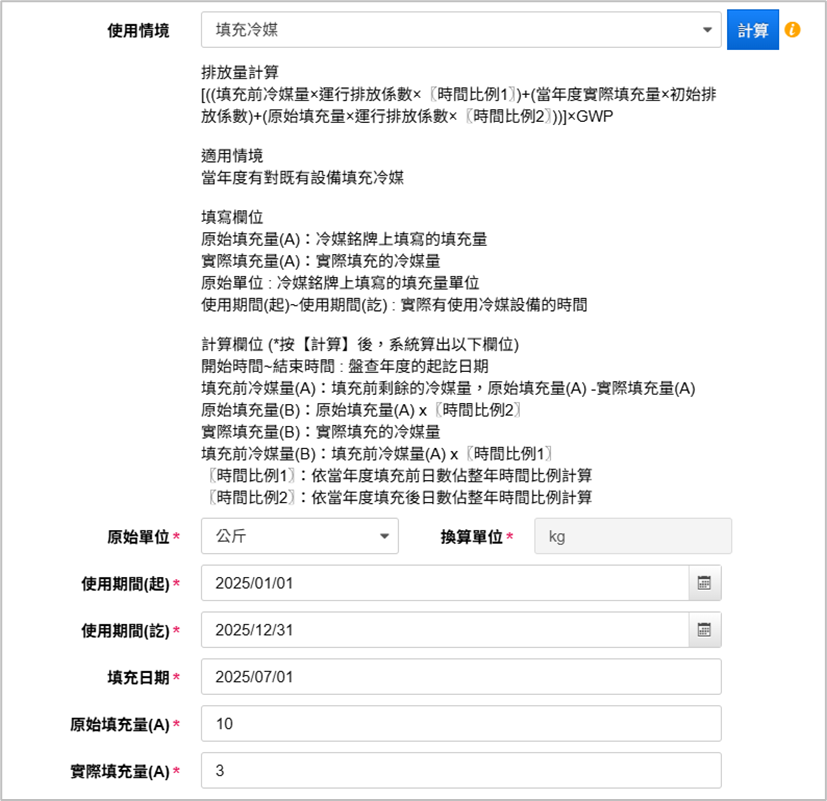
Task: Click the 排放量計算 heading text
Action: click(239, 73)
